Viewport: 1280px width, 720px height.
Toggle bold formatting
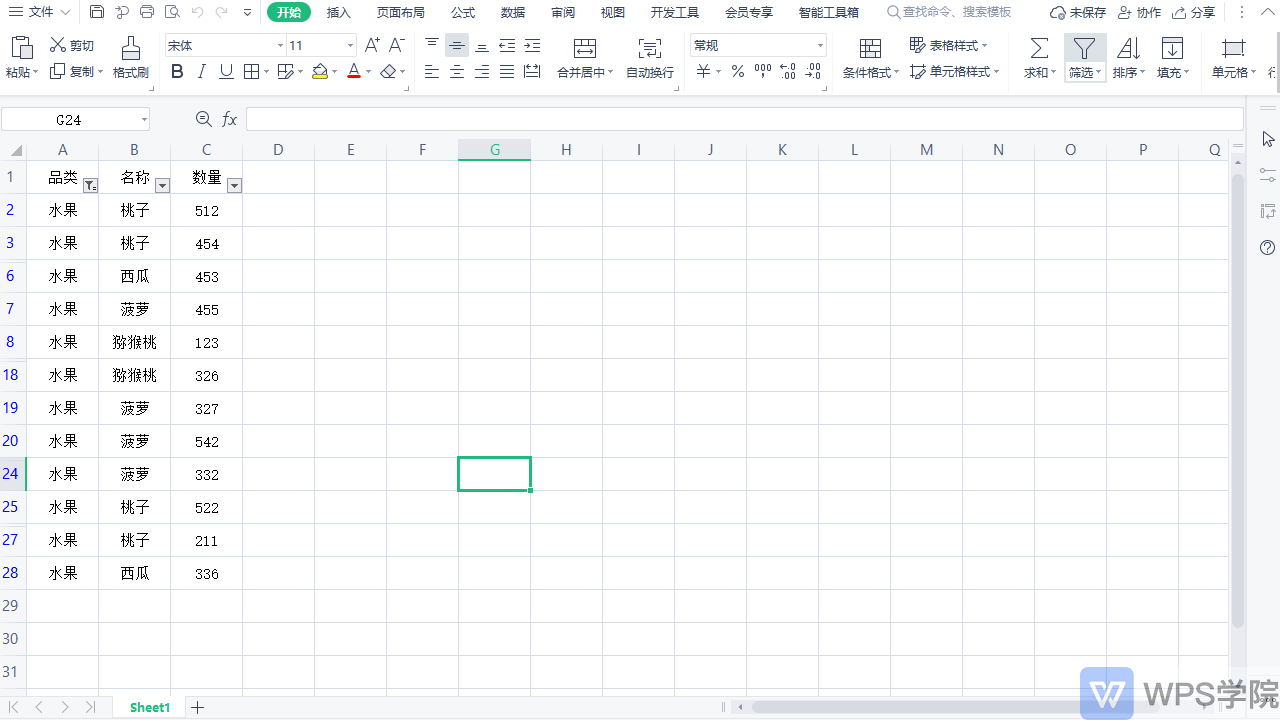coord(177,71)
